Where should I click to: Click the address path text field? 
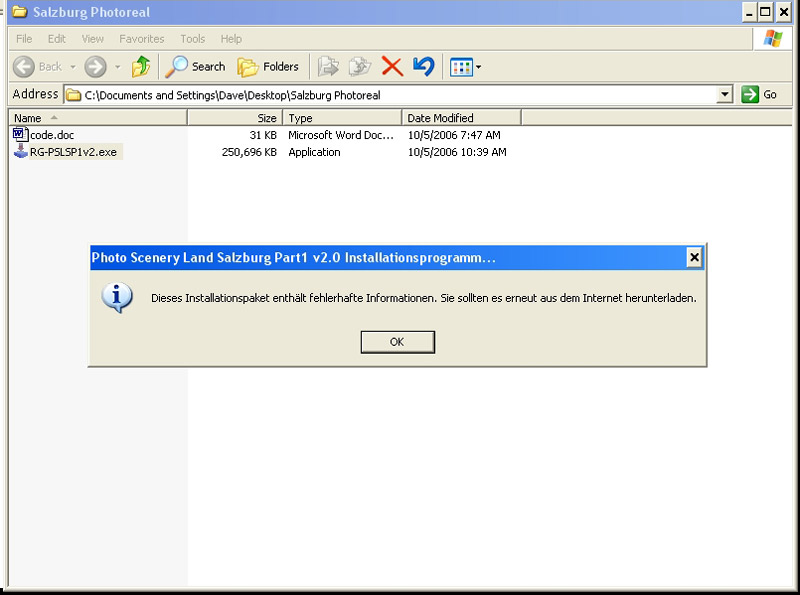point(390,95)
